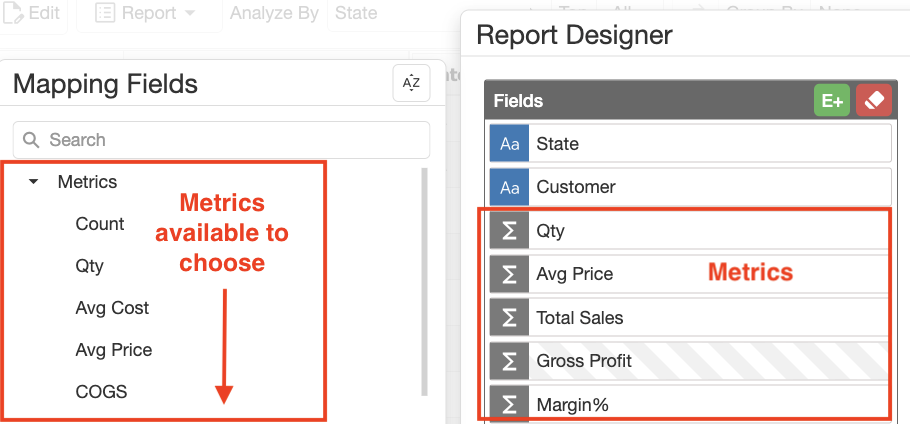The height and width of the screenshot is (424, 910).
Task: Open the Report dropdown menu
Action: pos(149,13)
